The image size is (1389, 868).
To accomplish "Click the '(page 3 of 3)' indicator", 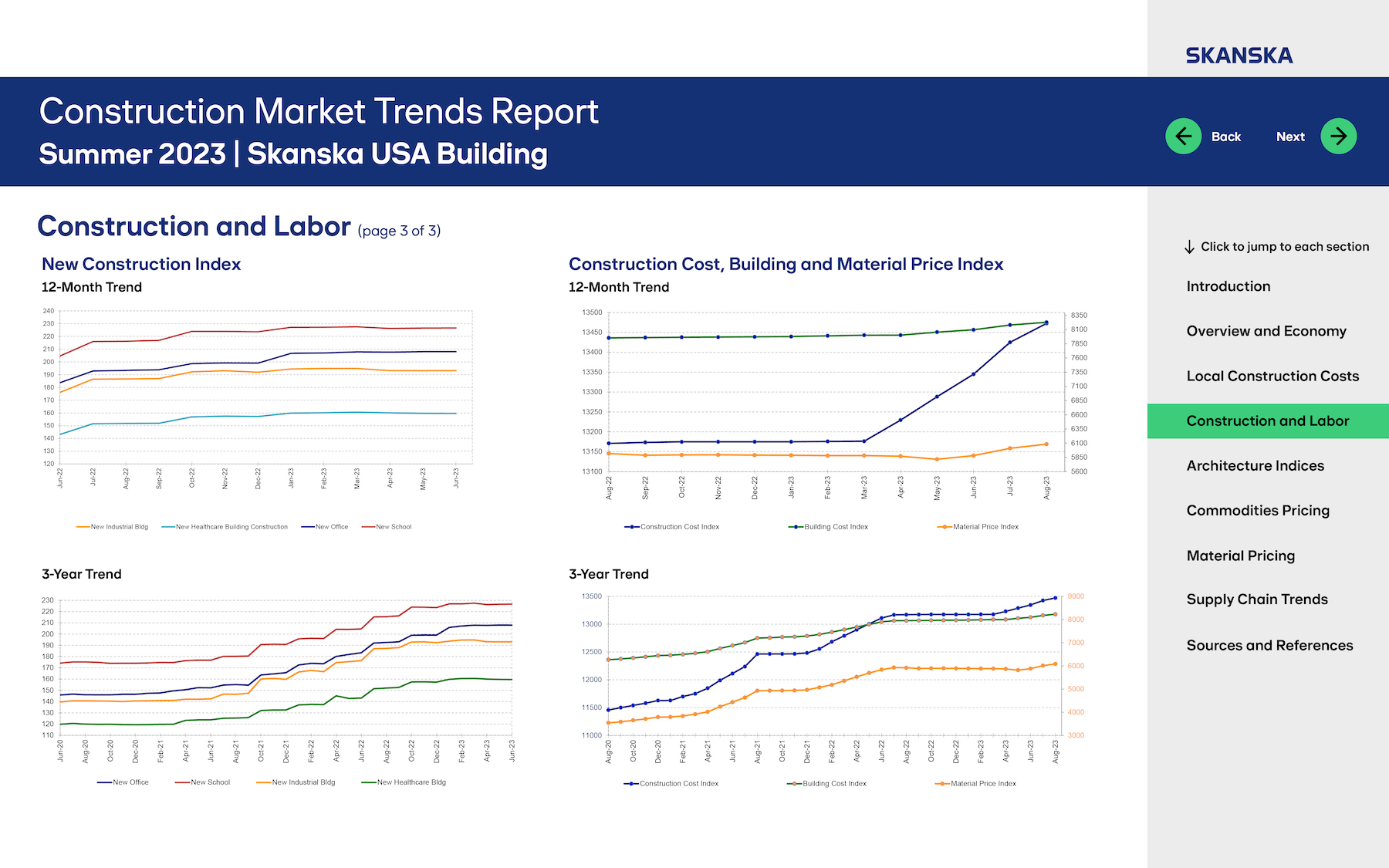I will click(x=399, y=231).
